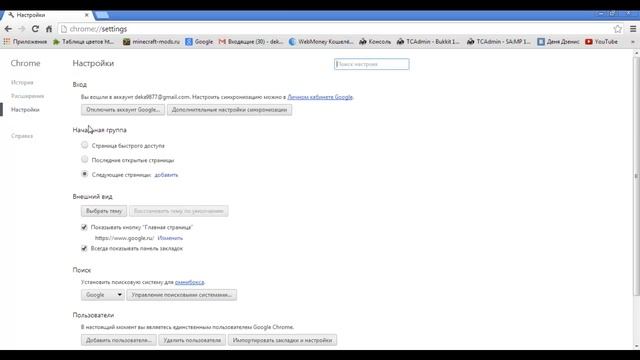Click Удалить пользователя button
Image resolution: width=640 pixels, height=360 pixels.
click(x=192, y=340)
